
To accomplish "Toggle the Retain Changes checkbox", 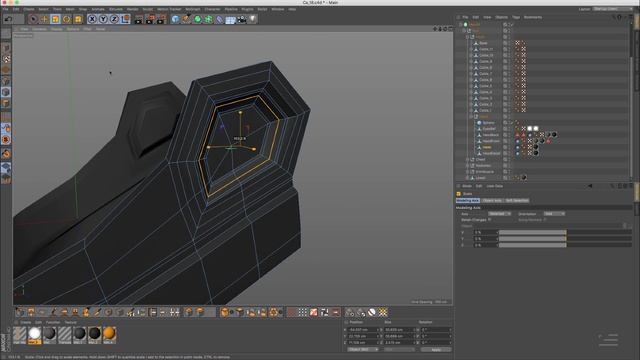I will [489, 220].
